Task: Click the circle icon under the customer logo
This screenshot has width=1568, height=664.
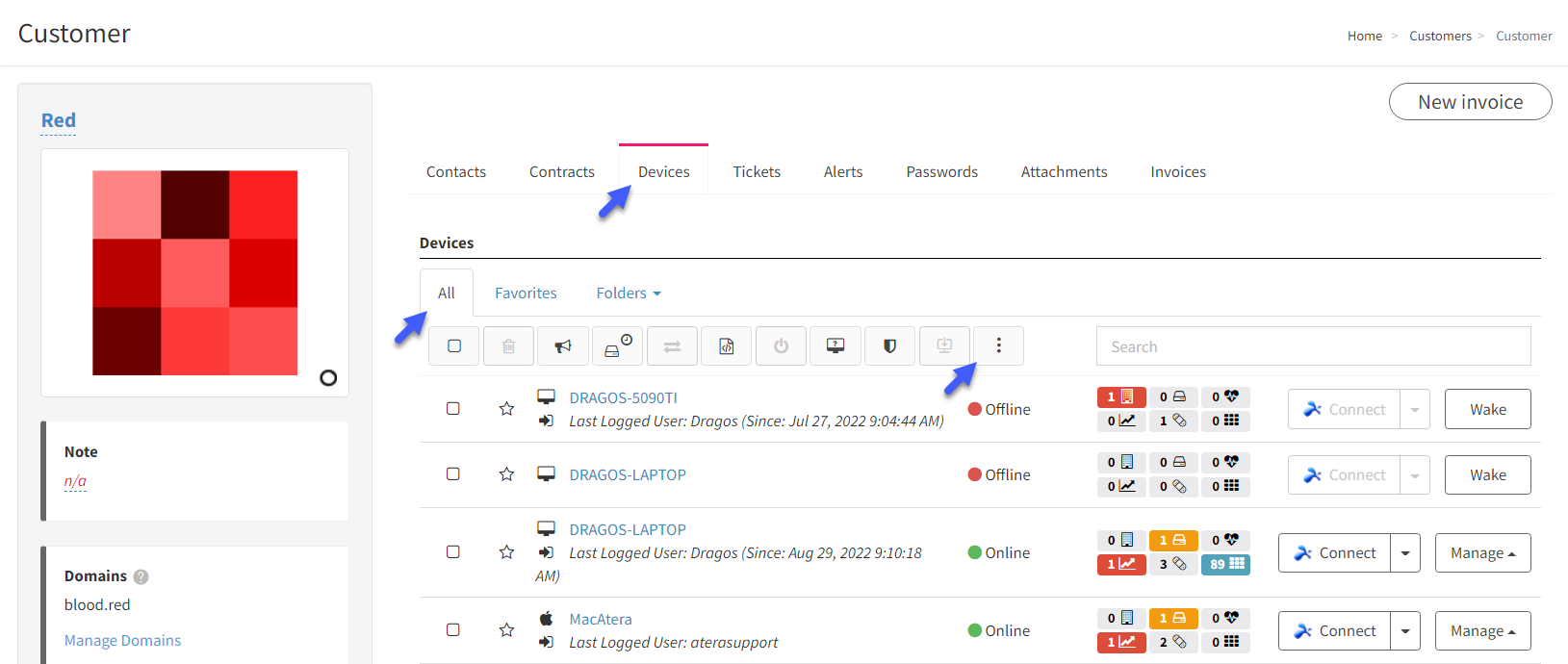Action: pos(328,377)
